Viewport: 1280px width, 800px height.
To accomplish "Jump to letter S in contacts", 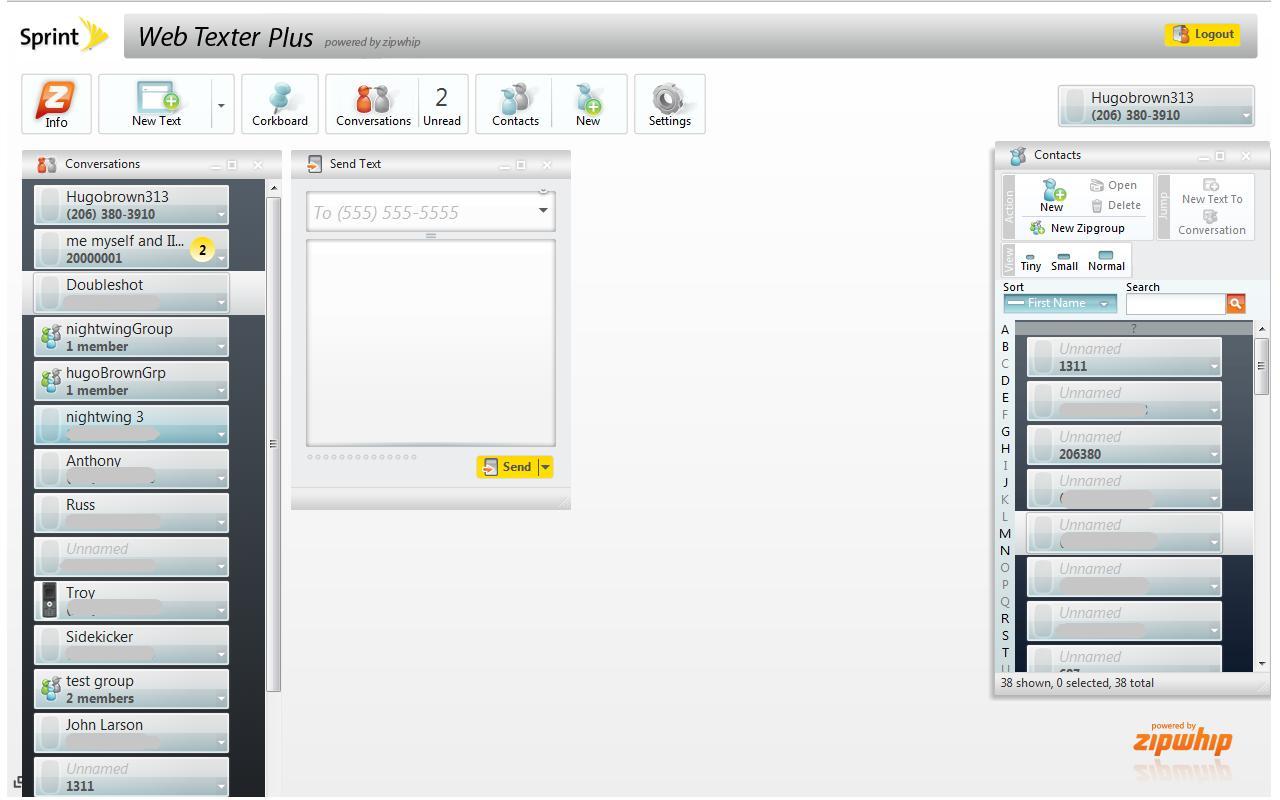I will point(1005,635).
